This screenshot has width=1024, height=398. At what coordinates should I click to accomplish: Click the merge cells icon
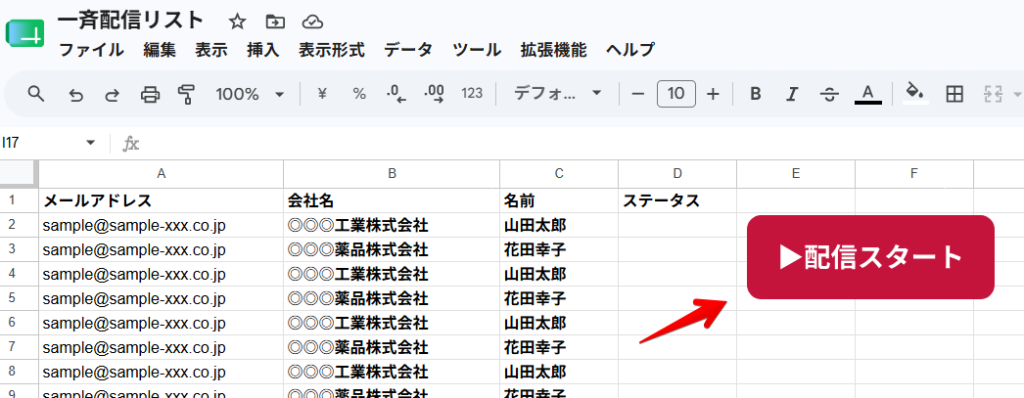(x=993, y=94)
